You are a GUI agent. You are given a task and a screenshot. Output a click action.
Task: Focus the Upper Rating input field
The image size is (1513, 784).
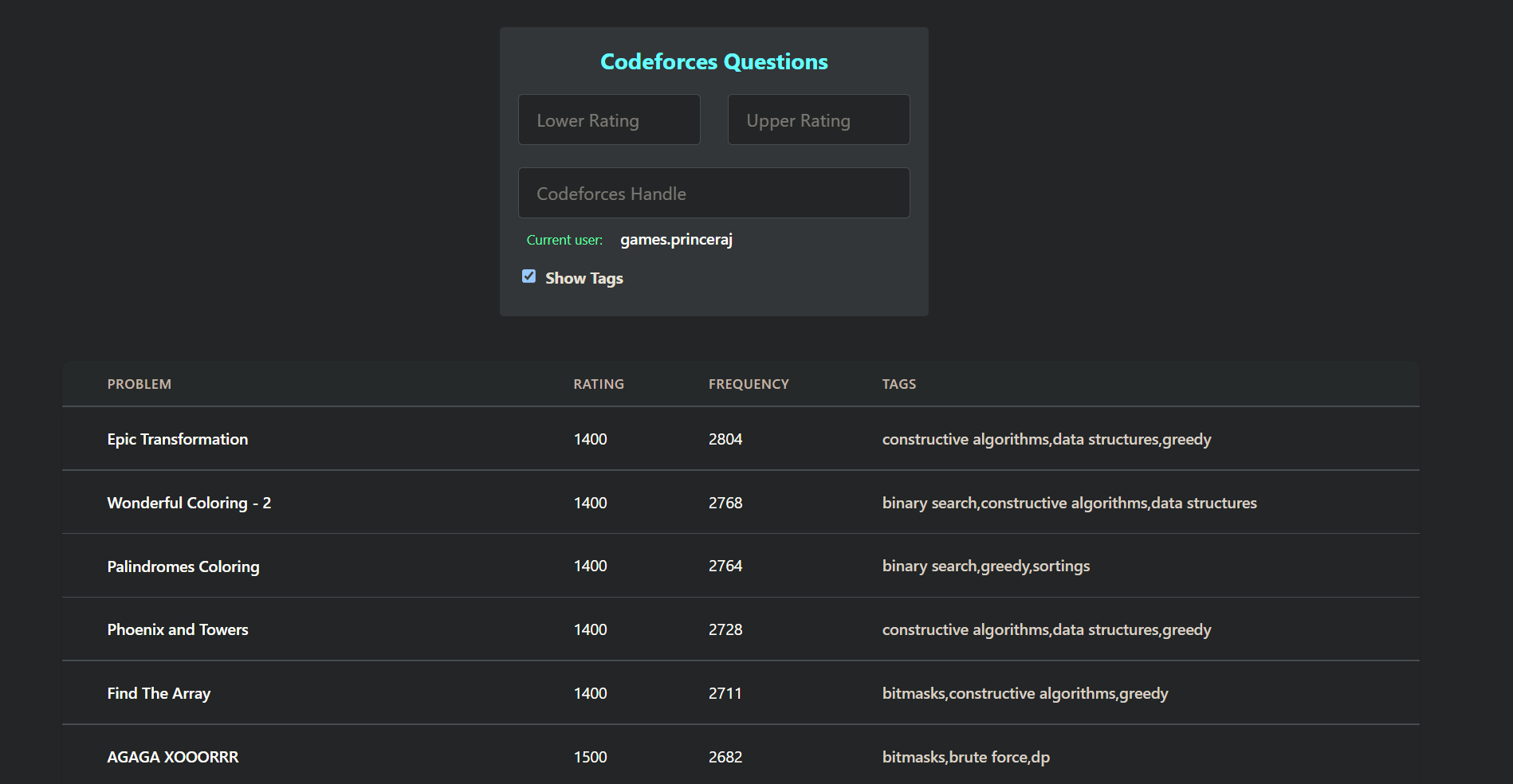818,120
